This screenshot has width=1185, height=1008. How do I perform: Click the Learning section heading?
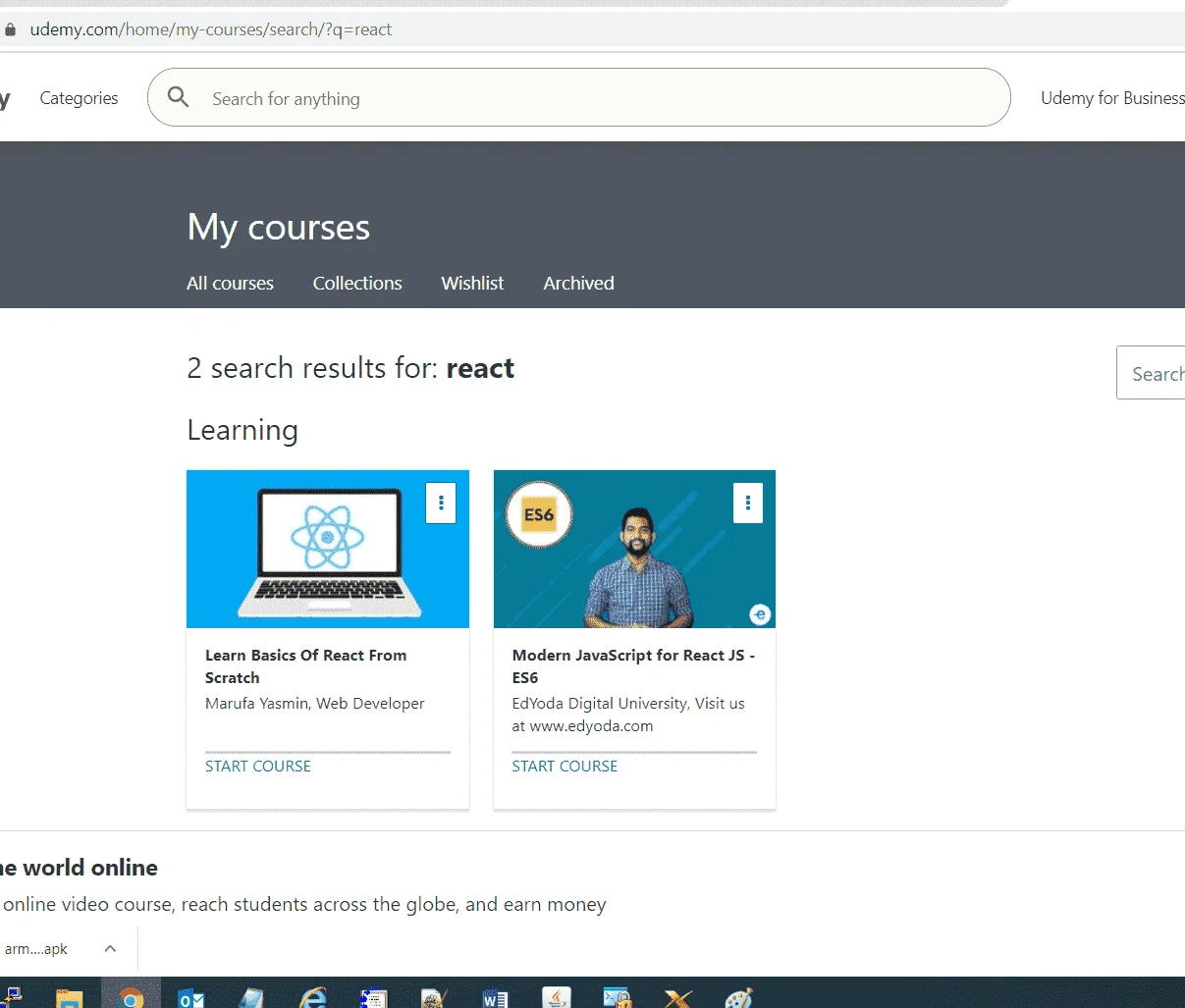(x=242, y=430)
